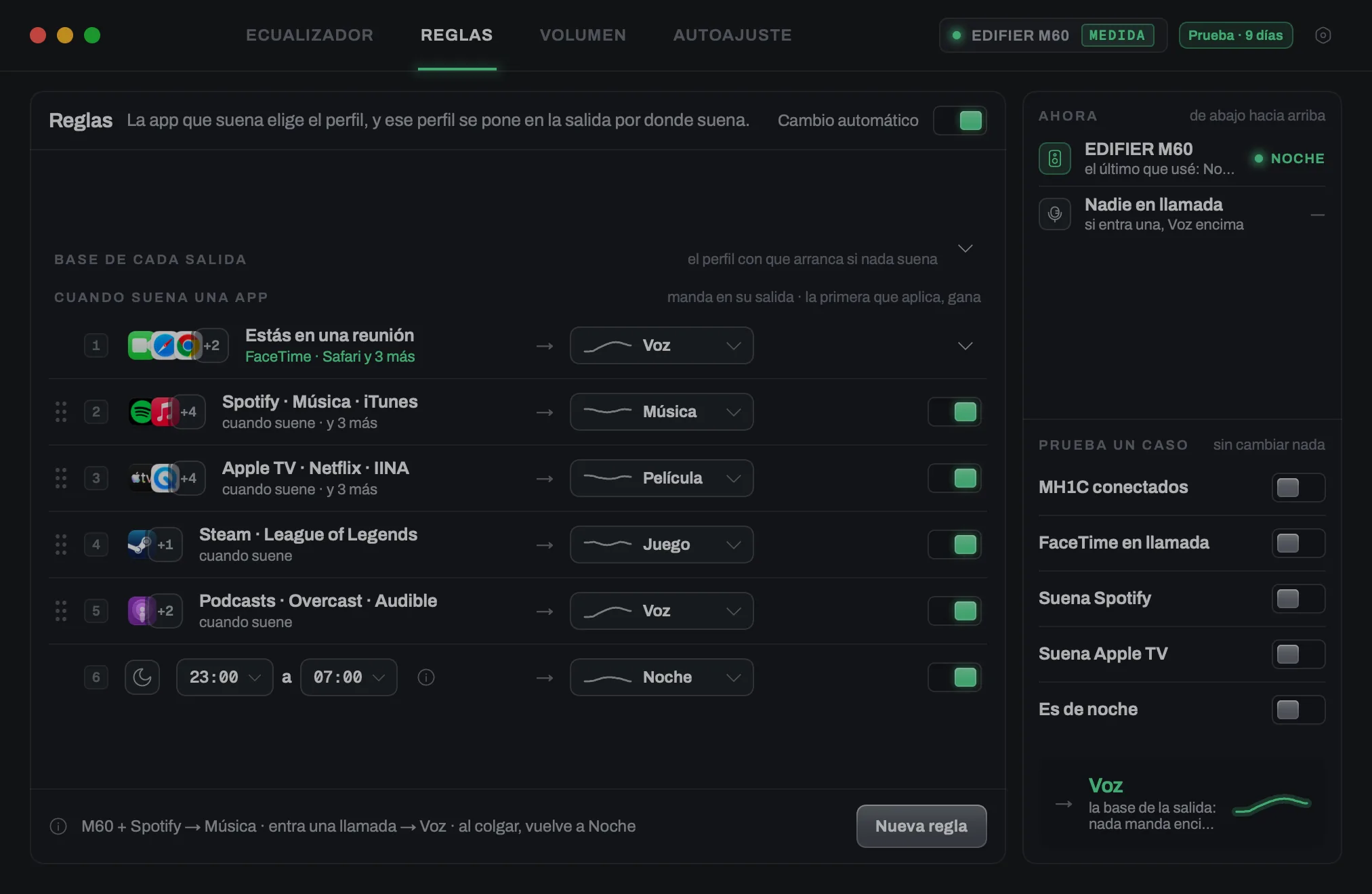This screenshot has height=894, width=1372.
Task: Click the Apple Music icon in rule 2
Action: click(x=164, y=412)
